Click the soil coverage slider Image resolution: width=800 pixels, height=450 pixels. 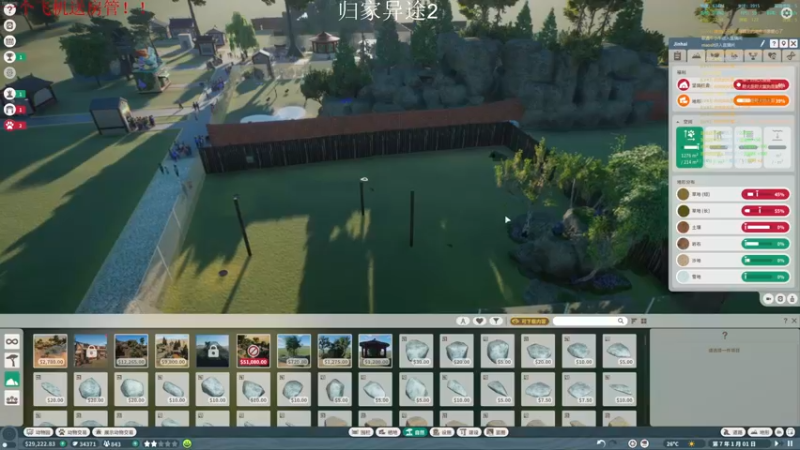[x=765, y=227]
